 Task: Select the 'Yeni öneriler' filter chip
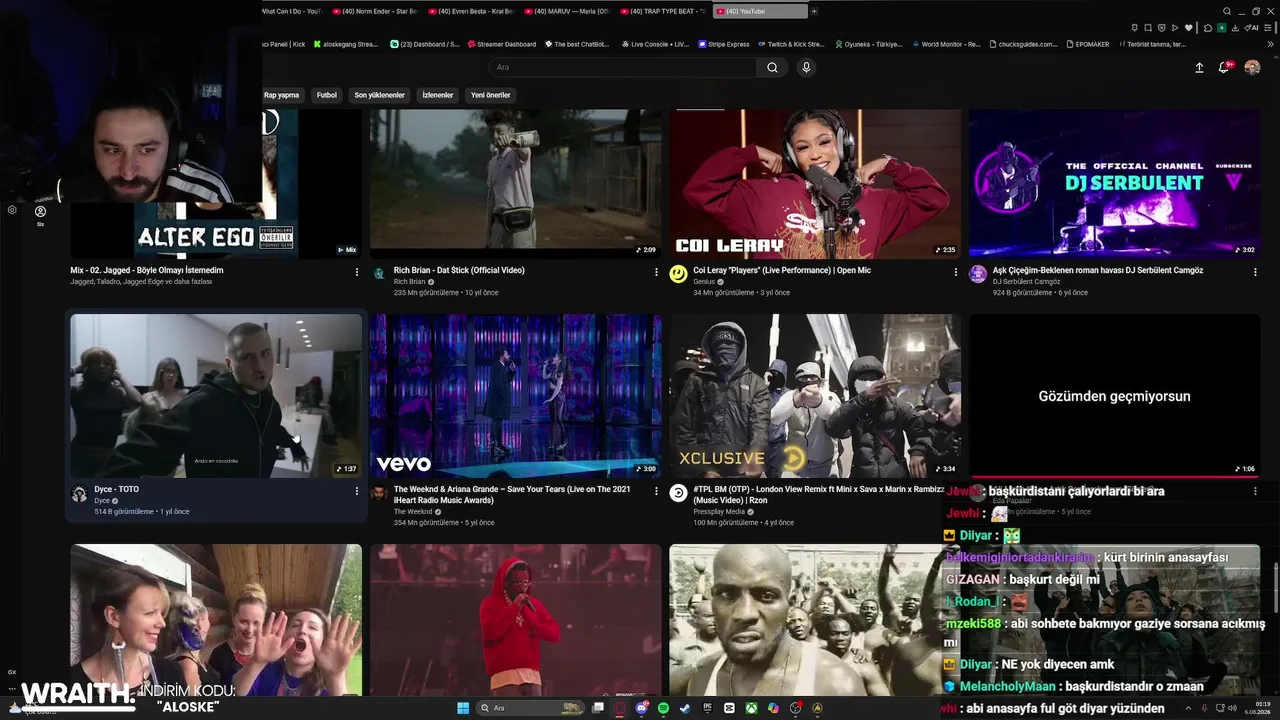[491, 95]
